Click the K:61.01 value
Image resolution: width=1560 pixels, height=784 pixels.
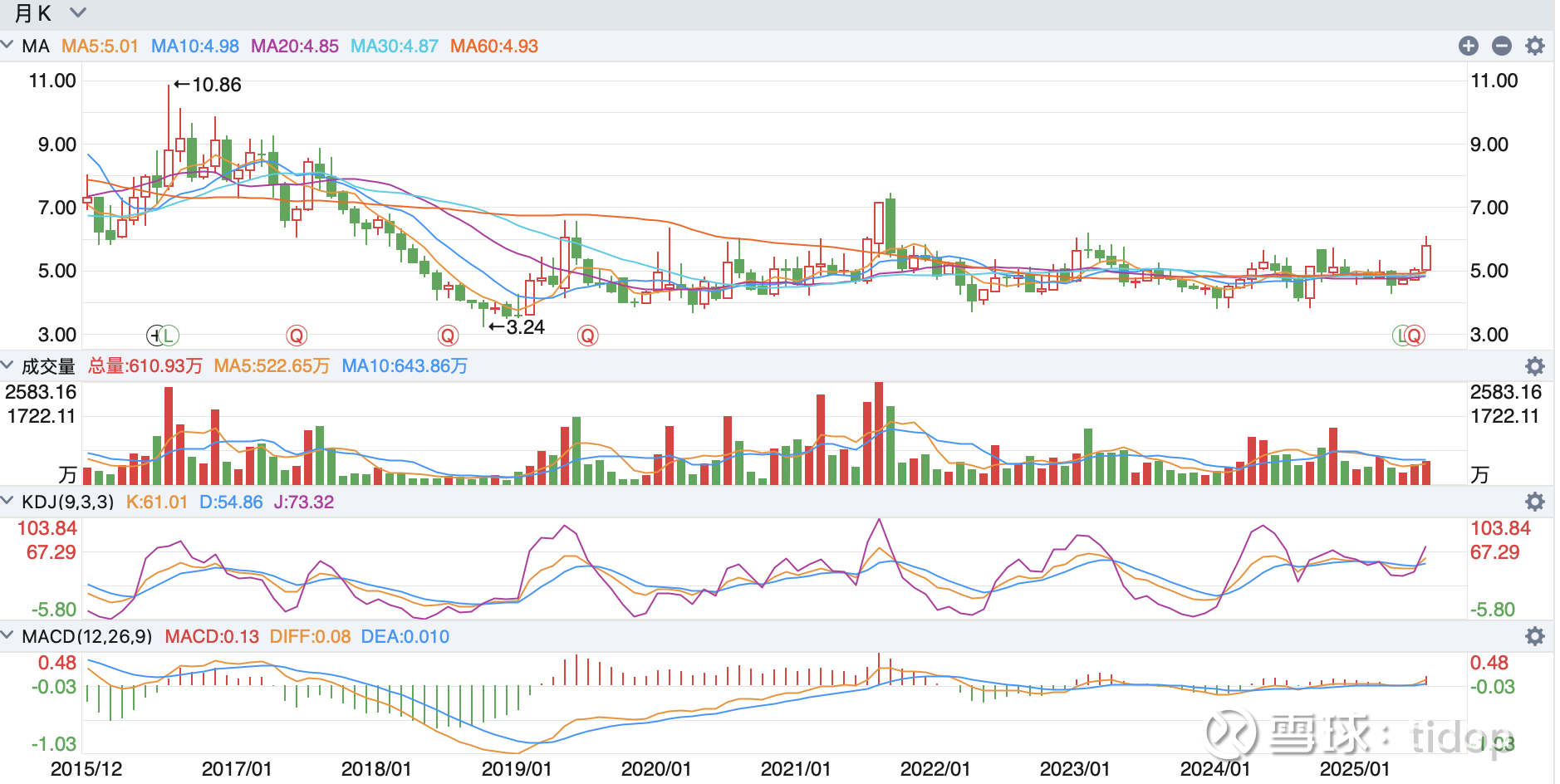coord(157,502)
